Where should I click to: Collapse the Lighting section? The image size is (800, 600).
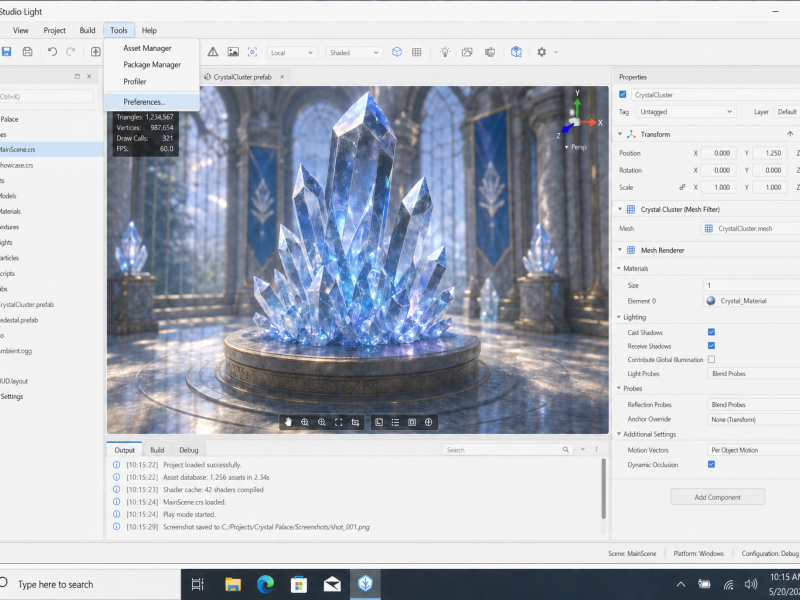(x=618, y=317)
